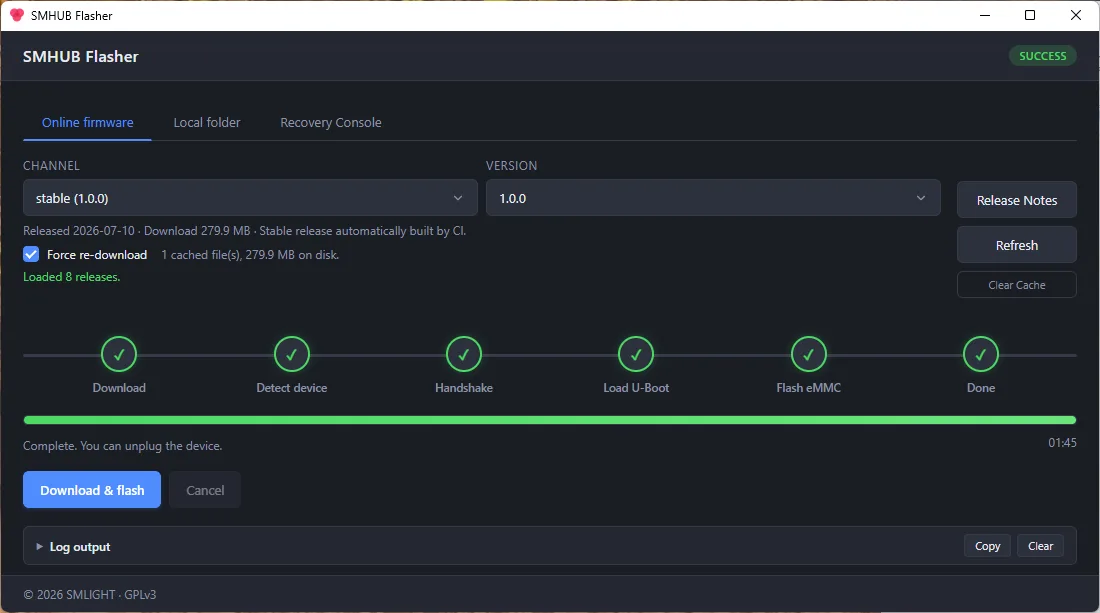Click the Flash eMMC step checkmark icon

(x=808, y=355)
